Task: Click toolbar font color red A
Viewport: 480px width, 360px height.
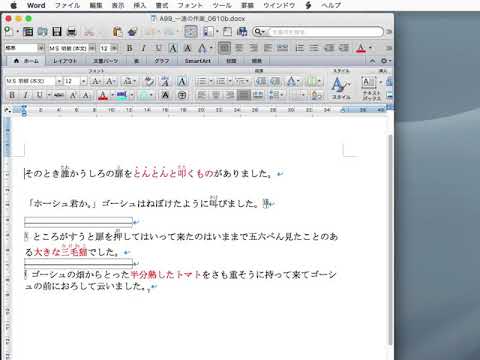Action: click(361, 48)
